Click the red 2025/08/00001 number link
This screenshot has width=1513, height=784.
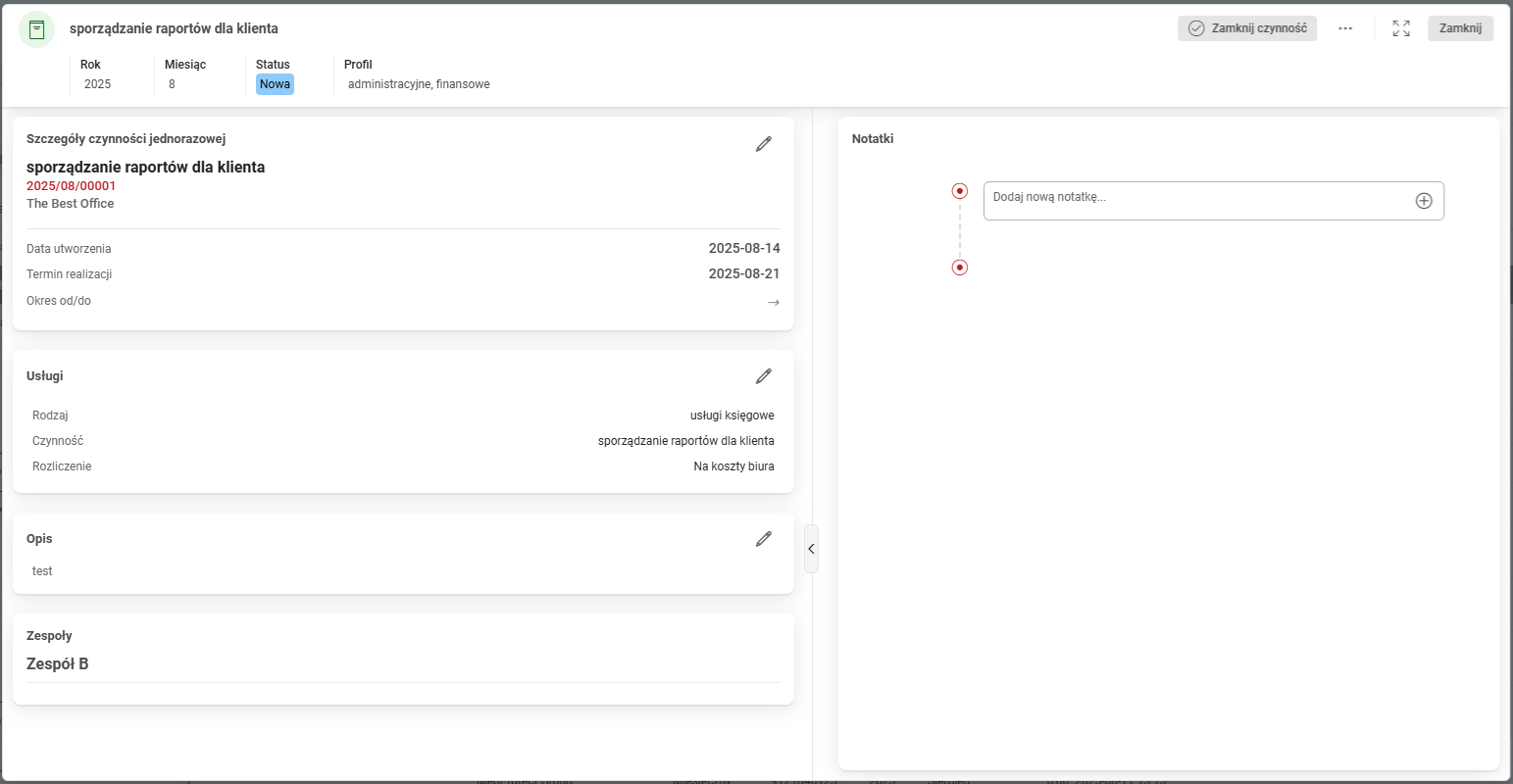coord(71,186)
